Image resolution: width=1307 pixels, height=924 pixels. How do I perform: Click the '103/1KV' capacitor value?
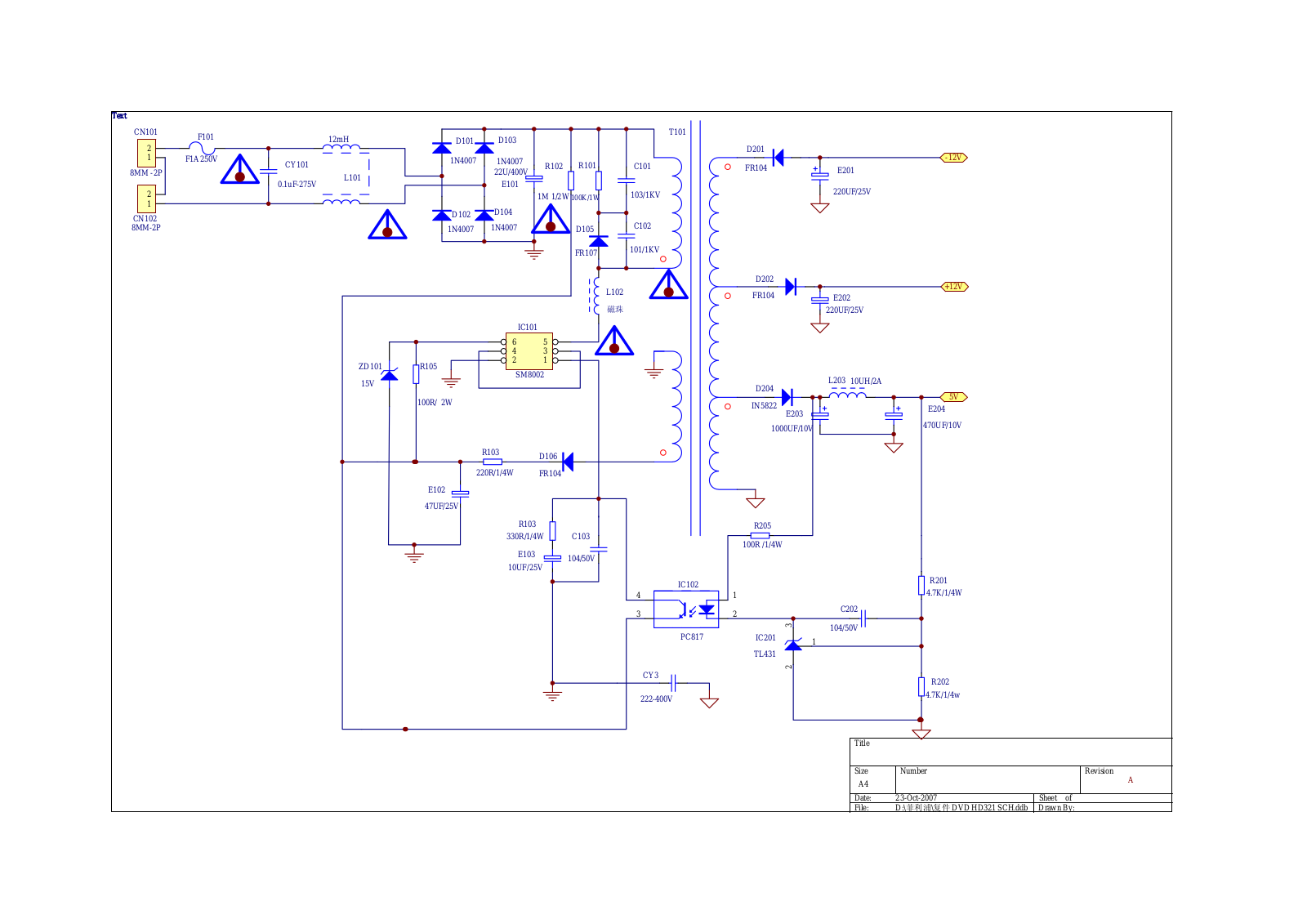coord(645,195)
